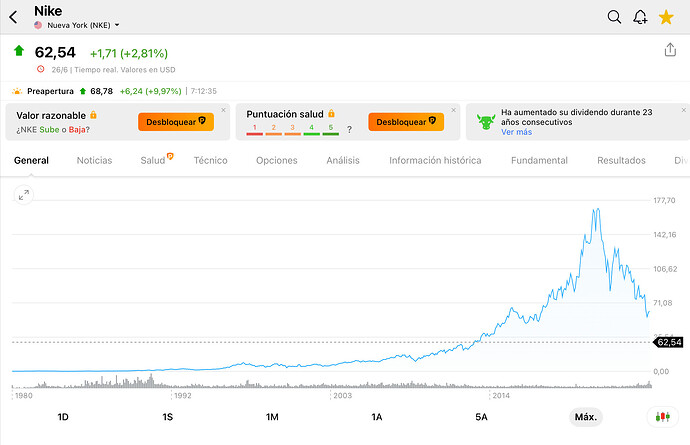This screenshot has width=690, height=445.
Task: Click the 62,54 current price marker on the chart axis
Action: [669, 342]
